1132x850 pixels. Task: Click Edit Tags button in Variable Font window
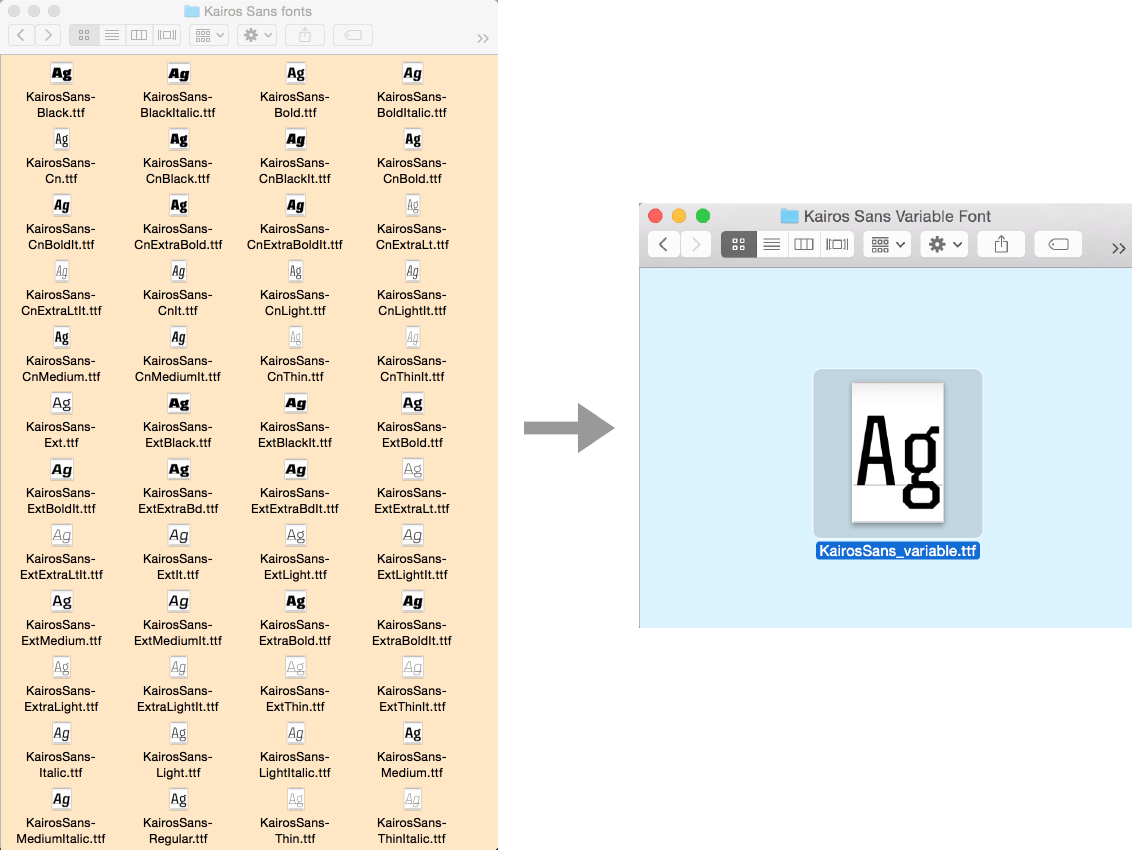tap(1058, 245)
